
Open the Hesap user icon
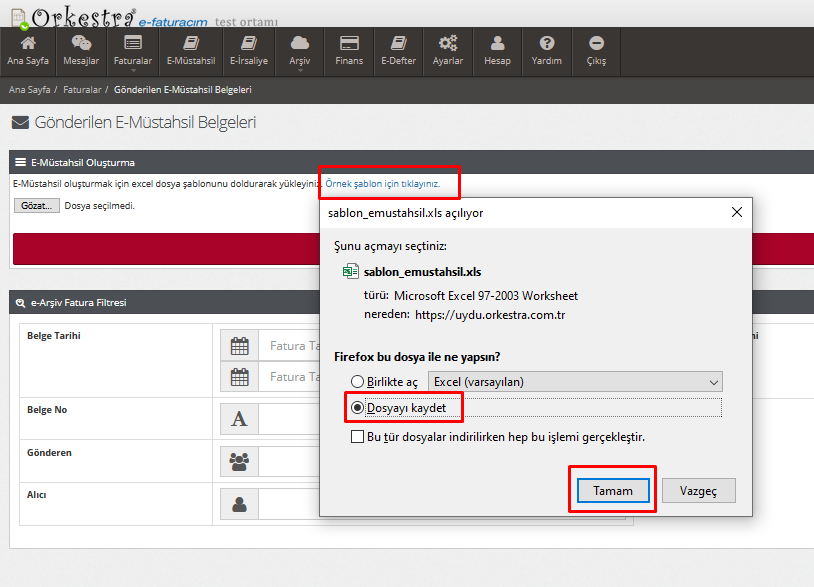[x=497, y=44]
